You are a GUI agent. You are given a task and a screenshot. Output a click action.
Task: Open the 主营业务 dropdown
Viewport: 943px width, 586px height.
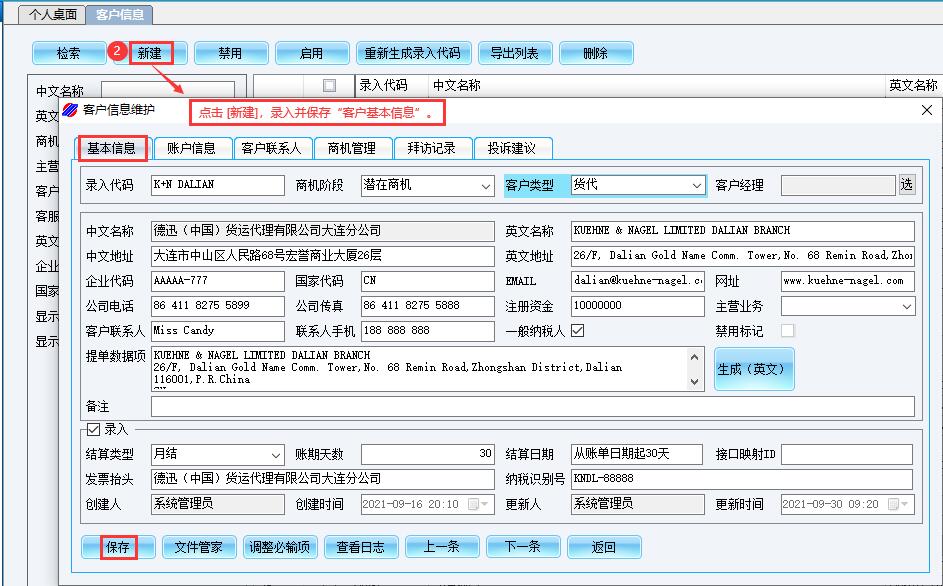point(906,306)
